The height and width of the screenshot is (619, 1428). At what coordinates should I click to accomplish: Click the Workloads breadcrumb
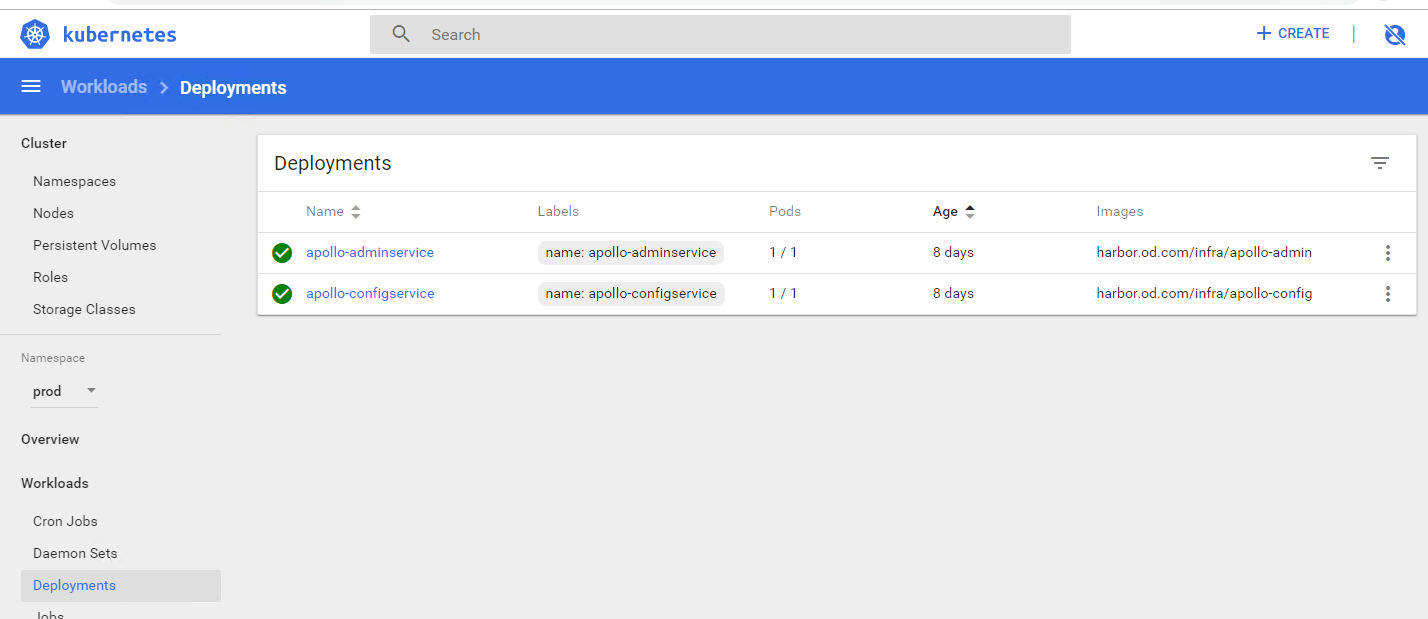coord(104,87)
